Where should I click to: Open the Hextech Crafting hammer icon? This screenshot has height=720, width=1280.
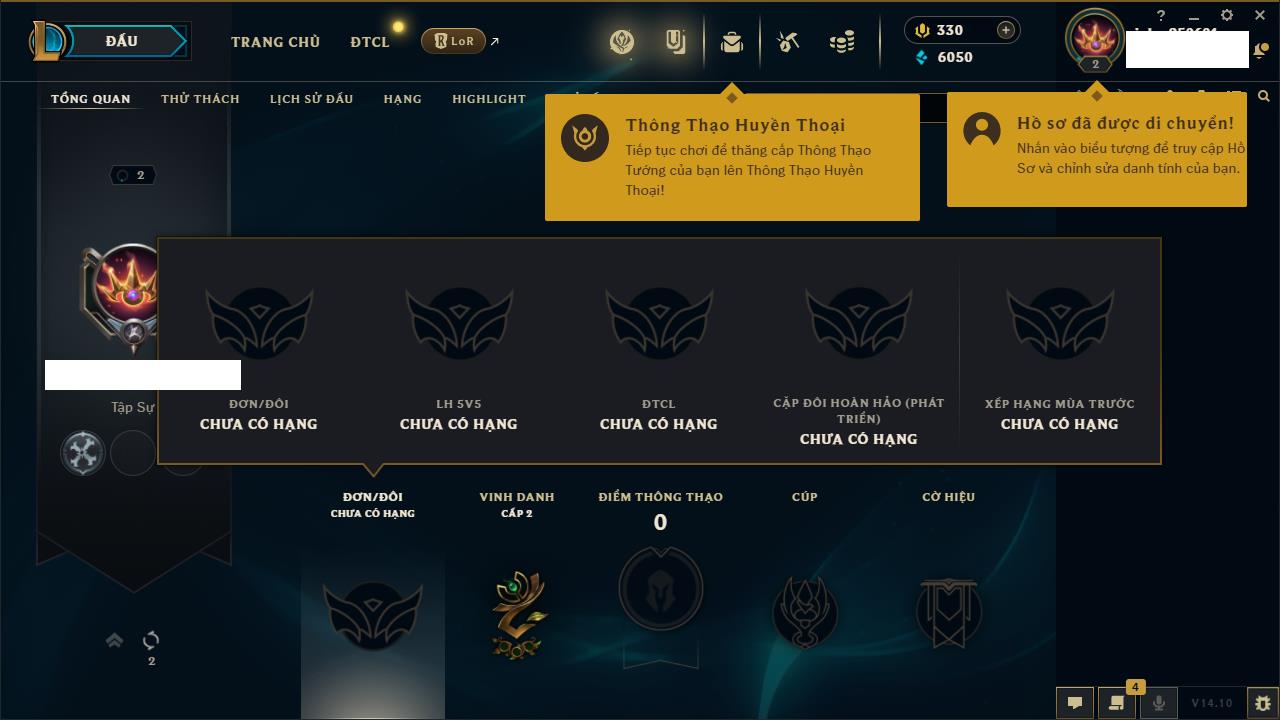pyautogui.click(x=788, y=42)
